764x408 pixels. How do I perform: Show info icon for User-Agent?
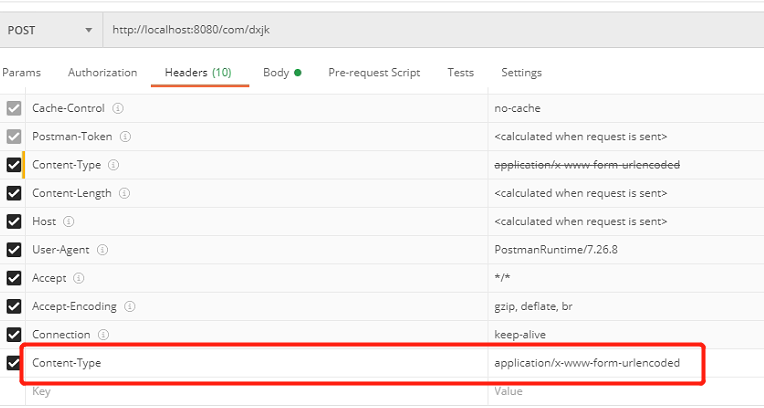(x=102, y=250)
